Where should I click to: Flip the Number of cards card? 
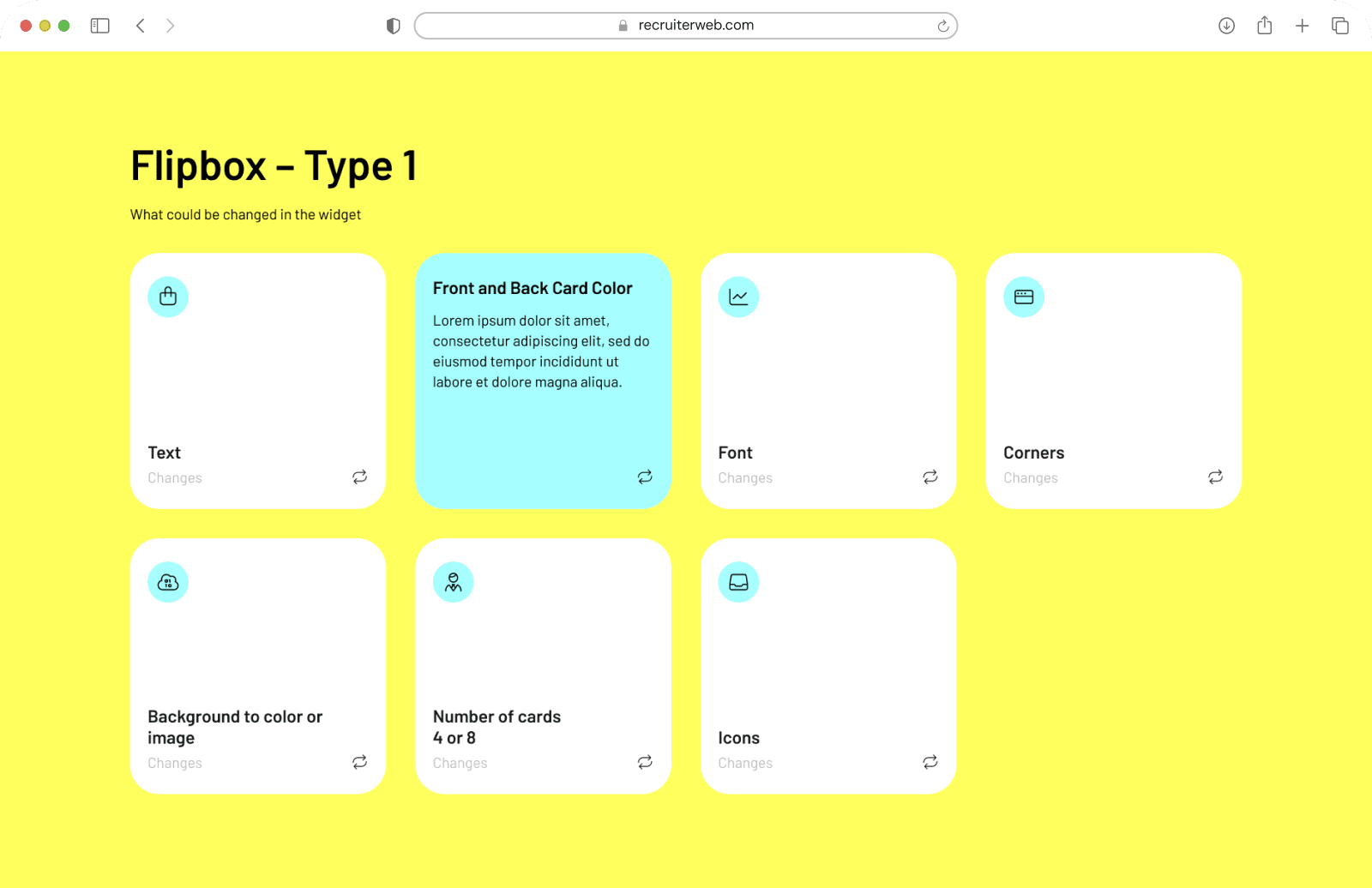pos(645,762)
